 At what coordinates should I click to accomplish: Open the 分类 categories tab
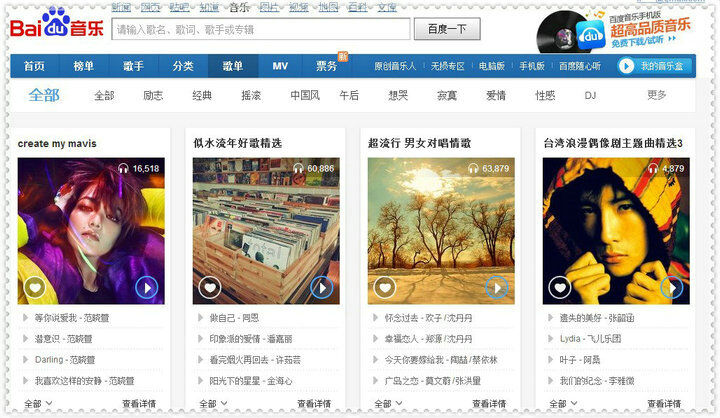point(183,66)
